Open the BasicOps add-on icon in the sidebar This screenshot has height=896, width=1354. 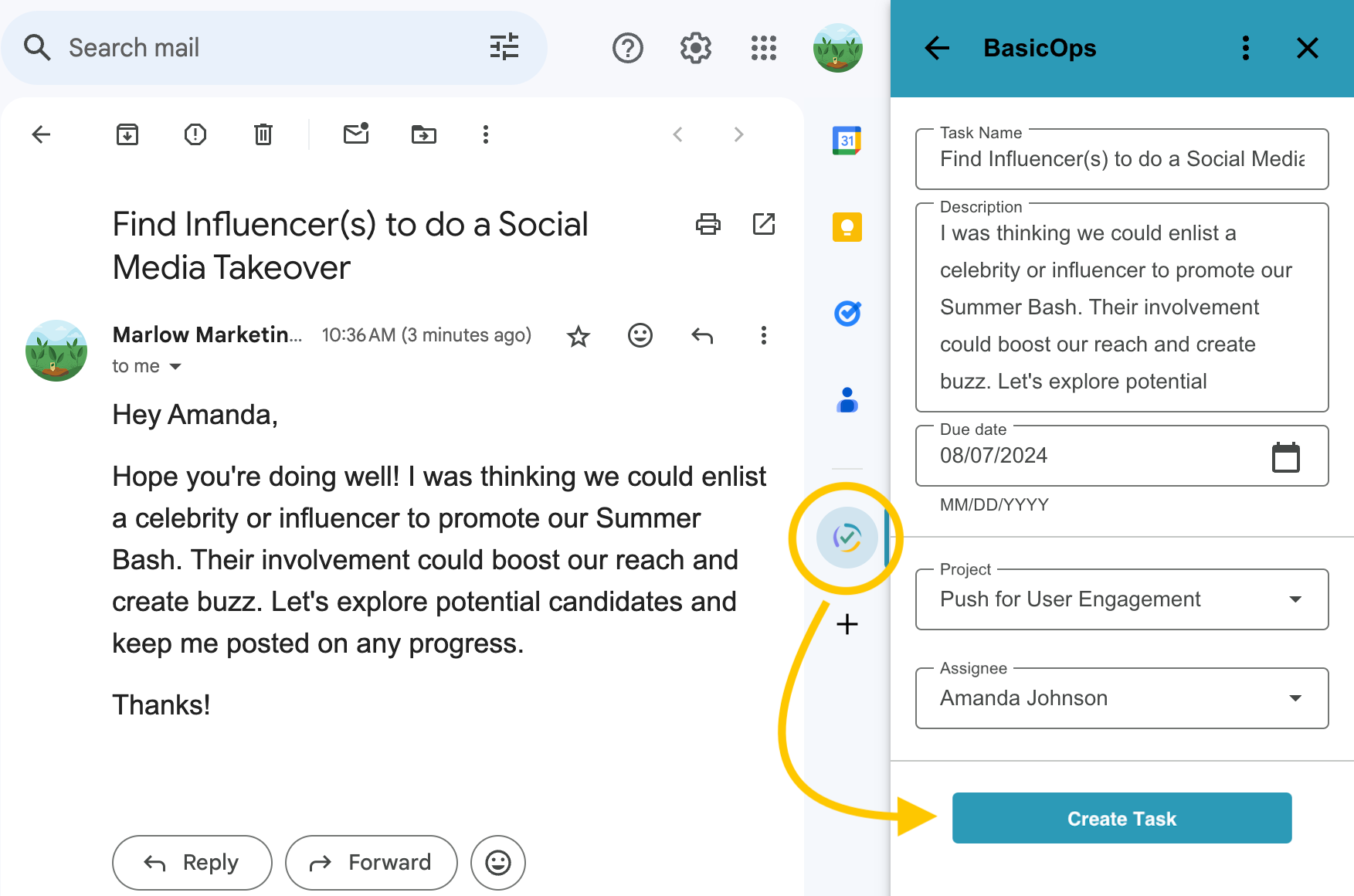point(846,538)
